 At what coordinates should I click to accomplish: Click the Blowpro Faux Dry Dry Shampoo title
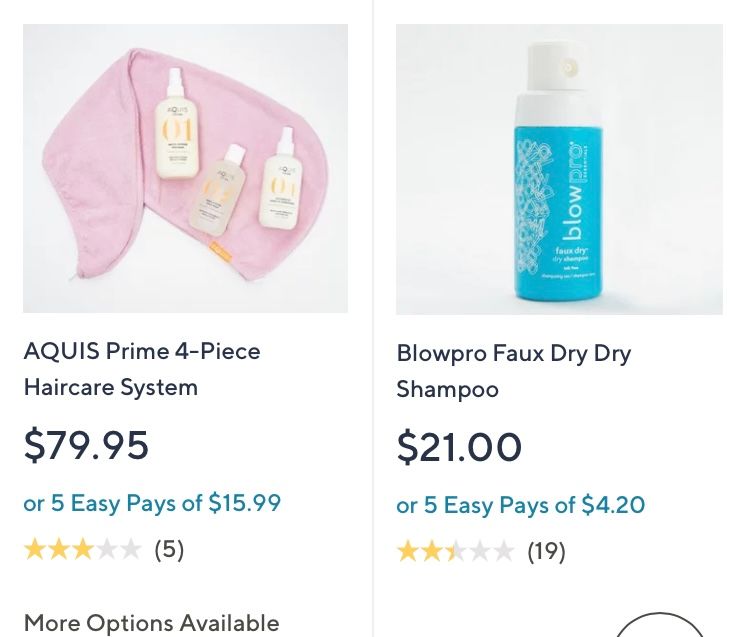pyautogui.click(x=513, y=370)
